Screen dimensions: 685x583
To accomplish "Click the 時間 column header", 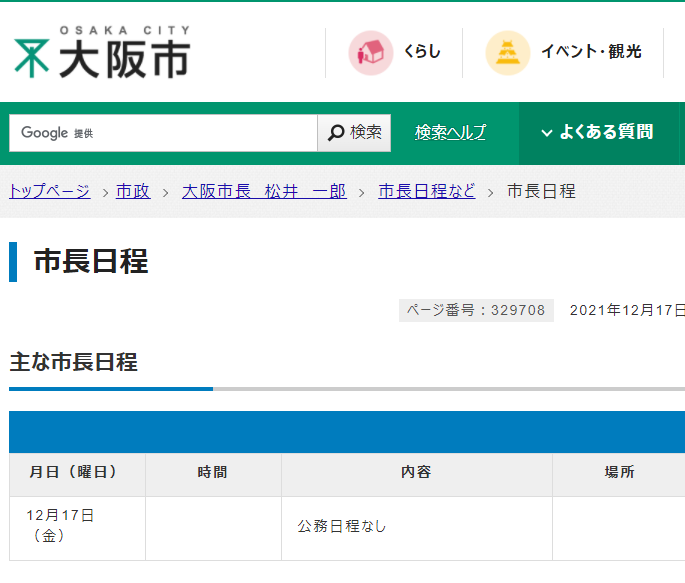I will point(213,473).
